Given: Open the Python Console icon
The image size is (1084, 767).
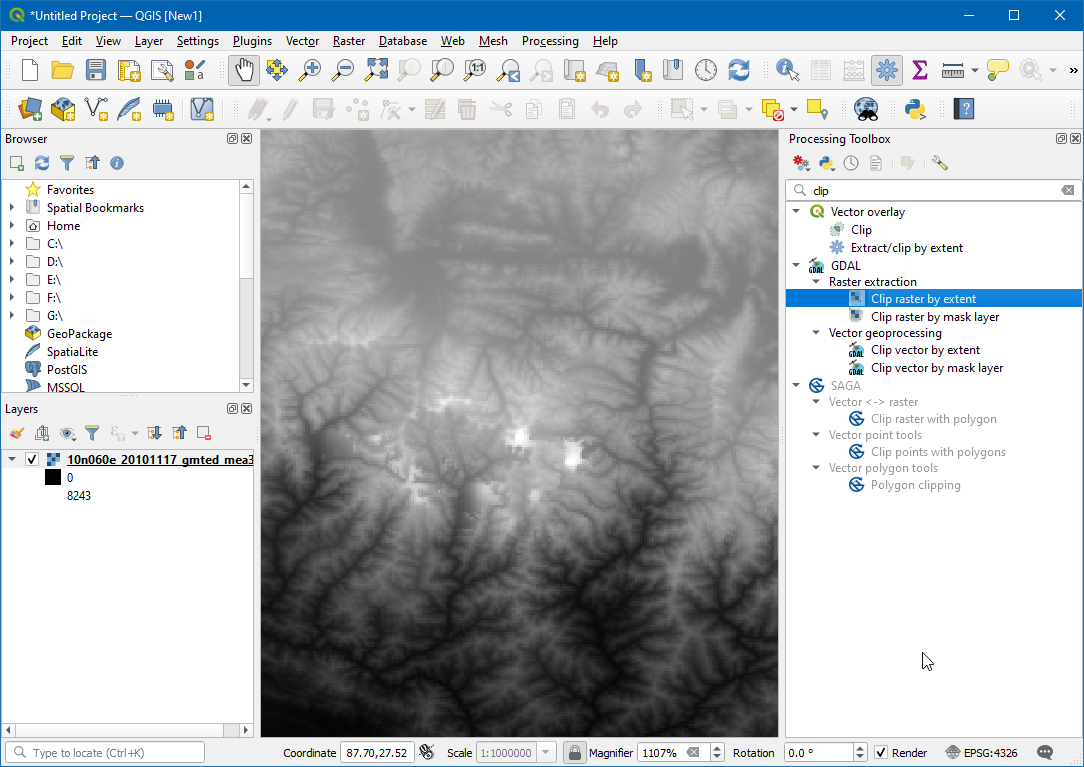Looking at the screenshot, I should [x=914, y=108].
